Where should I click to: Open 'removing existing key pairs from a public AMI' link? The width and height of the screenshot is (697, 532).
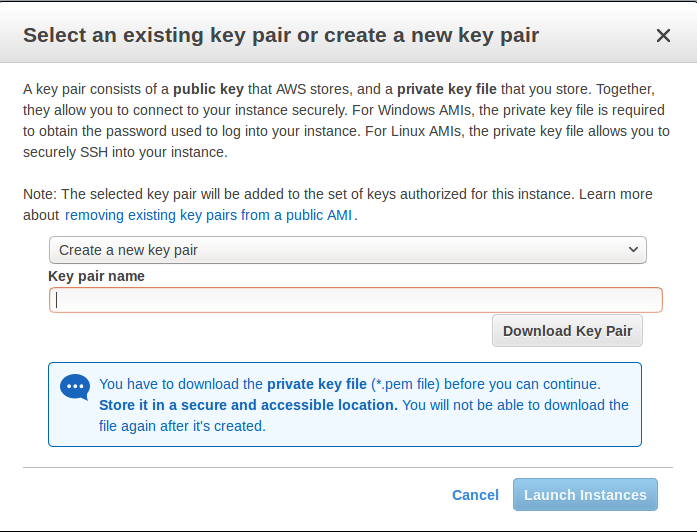209,215
